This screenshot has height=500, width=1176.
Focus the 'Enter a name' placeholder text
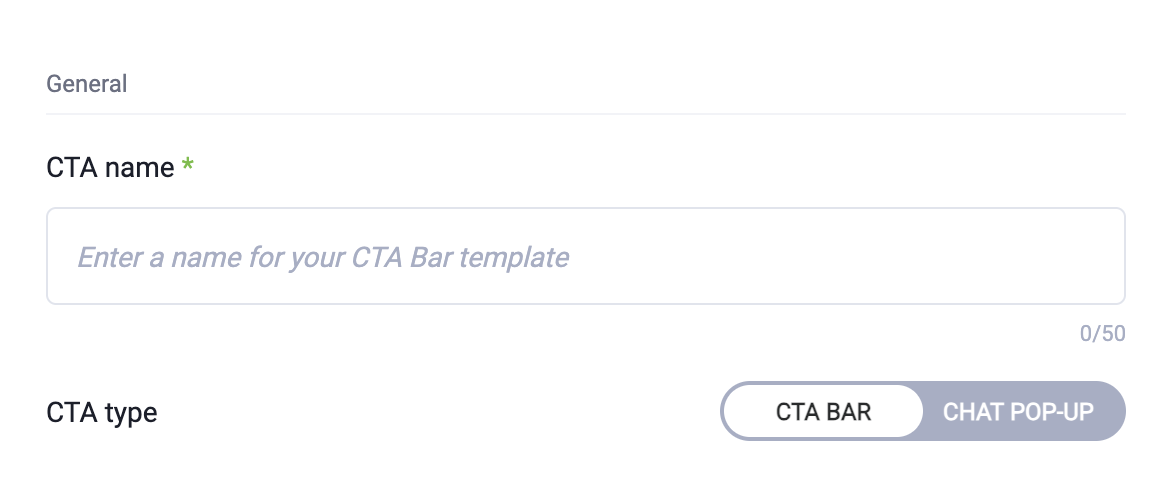322,257
